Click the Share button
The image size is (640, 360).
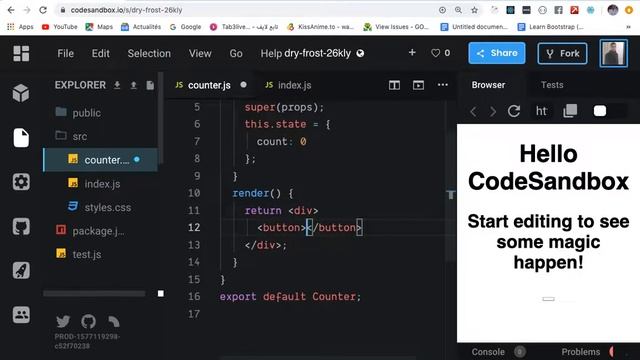tap(497, 53)
